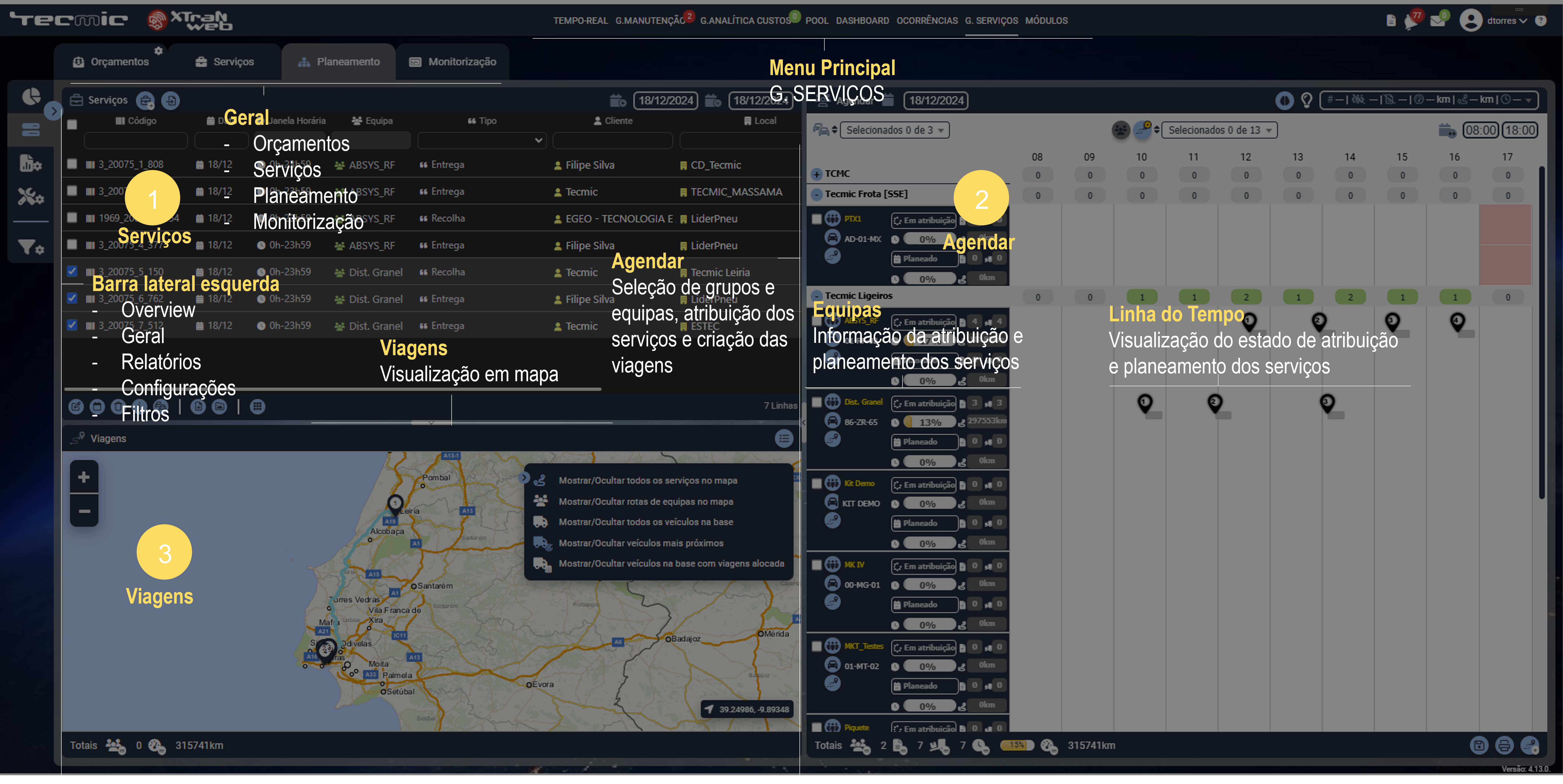Open the Viagens list menu icon
The height and width of the screenshot is (784, 1563).
pos(784,438)
